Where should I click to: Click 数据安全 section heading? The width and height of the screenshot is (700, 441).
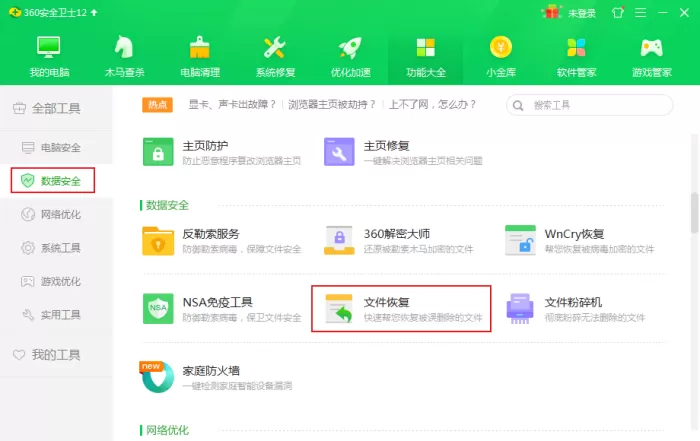click(x=167, y=205)
